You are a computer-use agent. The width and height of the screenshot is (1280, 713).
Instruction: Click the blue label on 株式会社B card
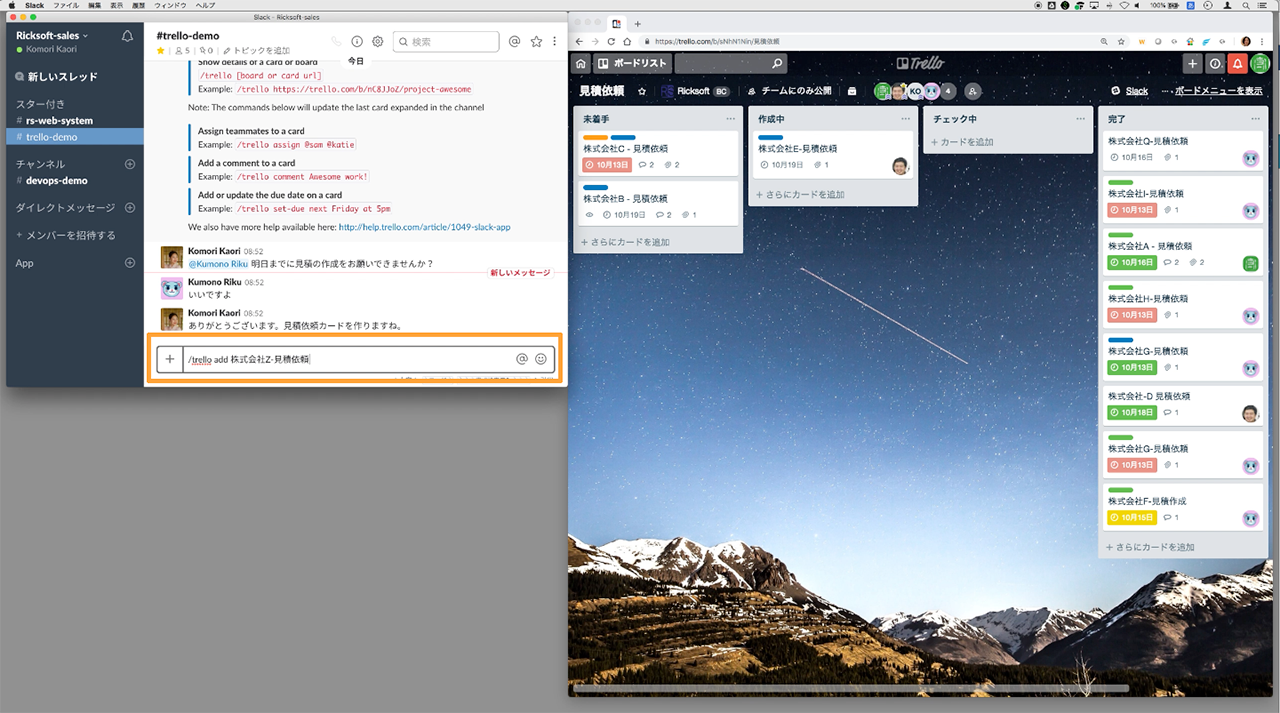[595, 187]
